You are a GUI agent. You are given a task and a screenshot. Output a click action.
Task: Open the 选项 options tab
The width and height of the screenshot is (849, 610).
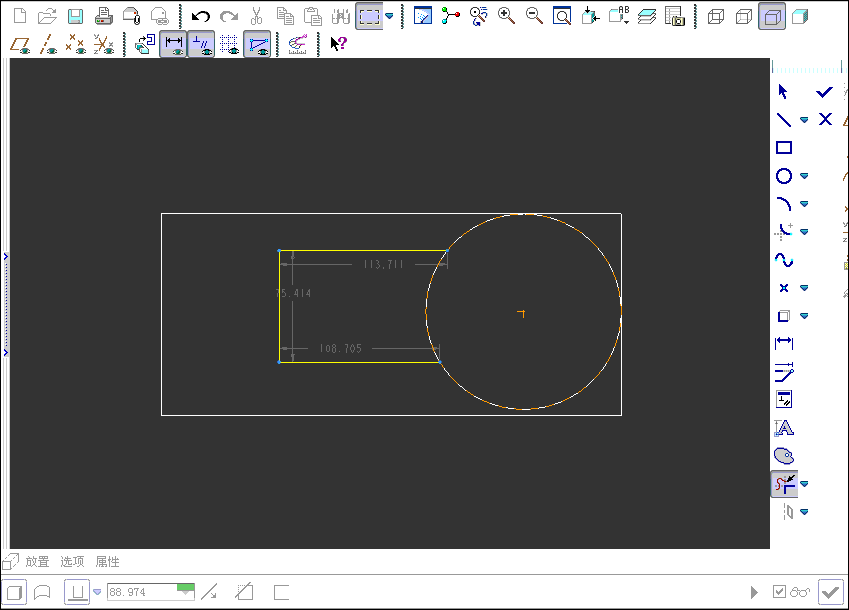72,561
